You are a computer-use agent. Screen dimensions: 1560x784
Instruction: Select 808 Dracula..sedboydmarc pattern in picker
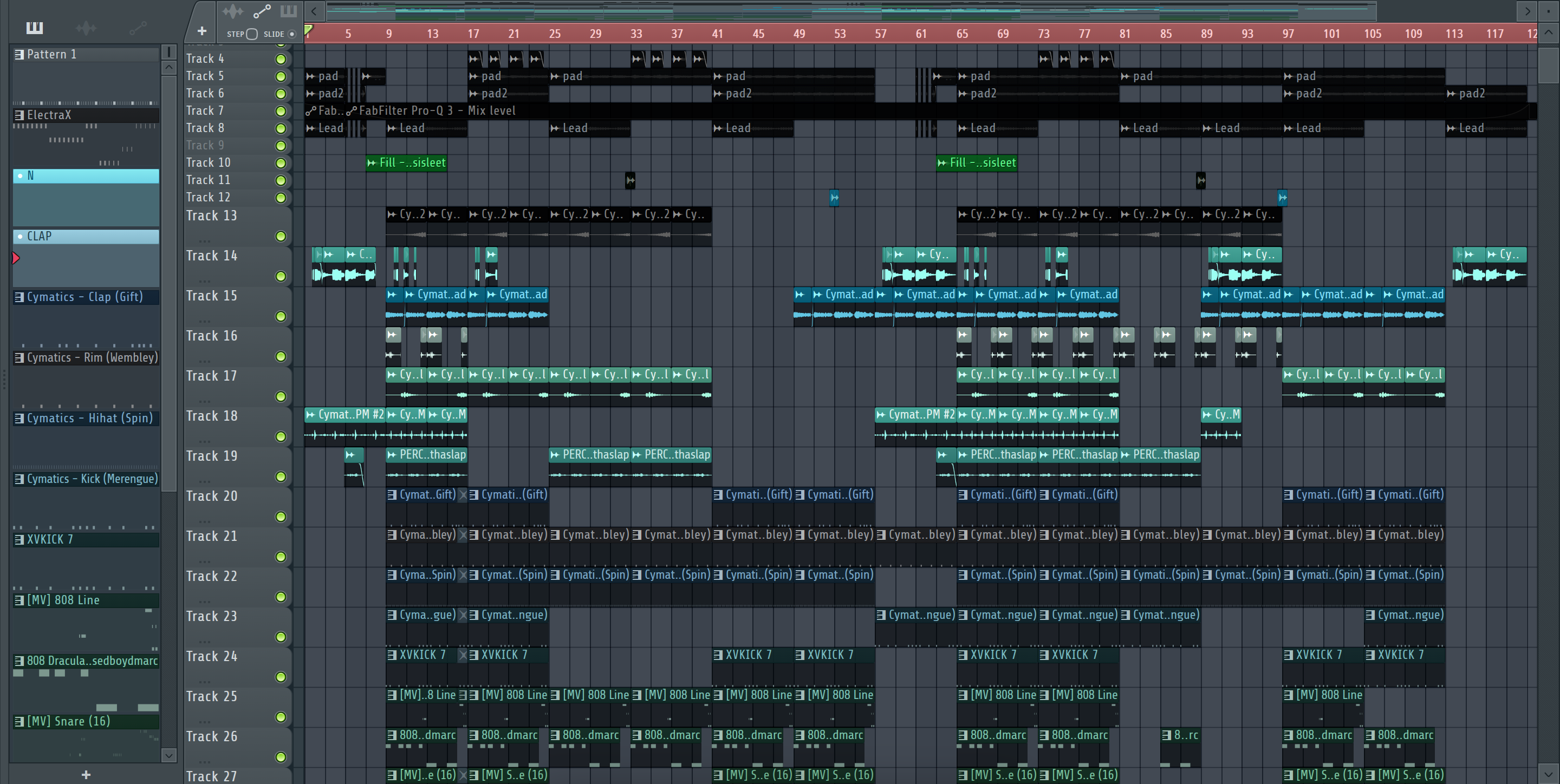pos(86,661)
